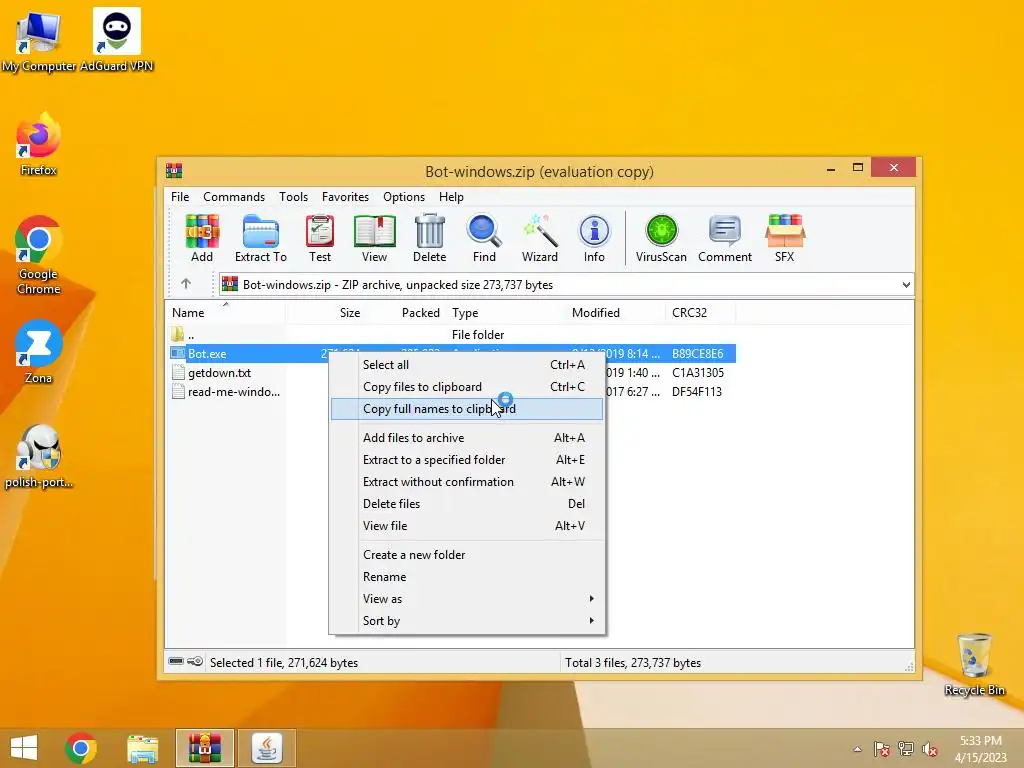Select the Bot.exe file row

coord(452,353)
